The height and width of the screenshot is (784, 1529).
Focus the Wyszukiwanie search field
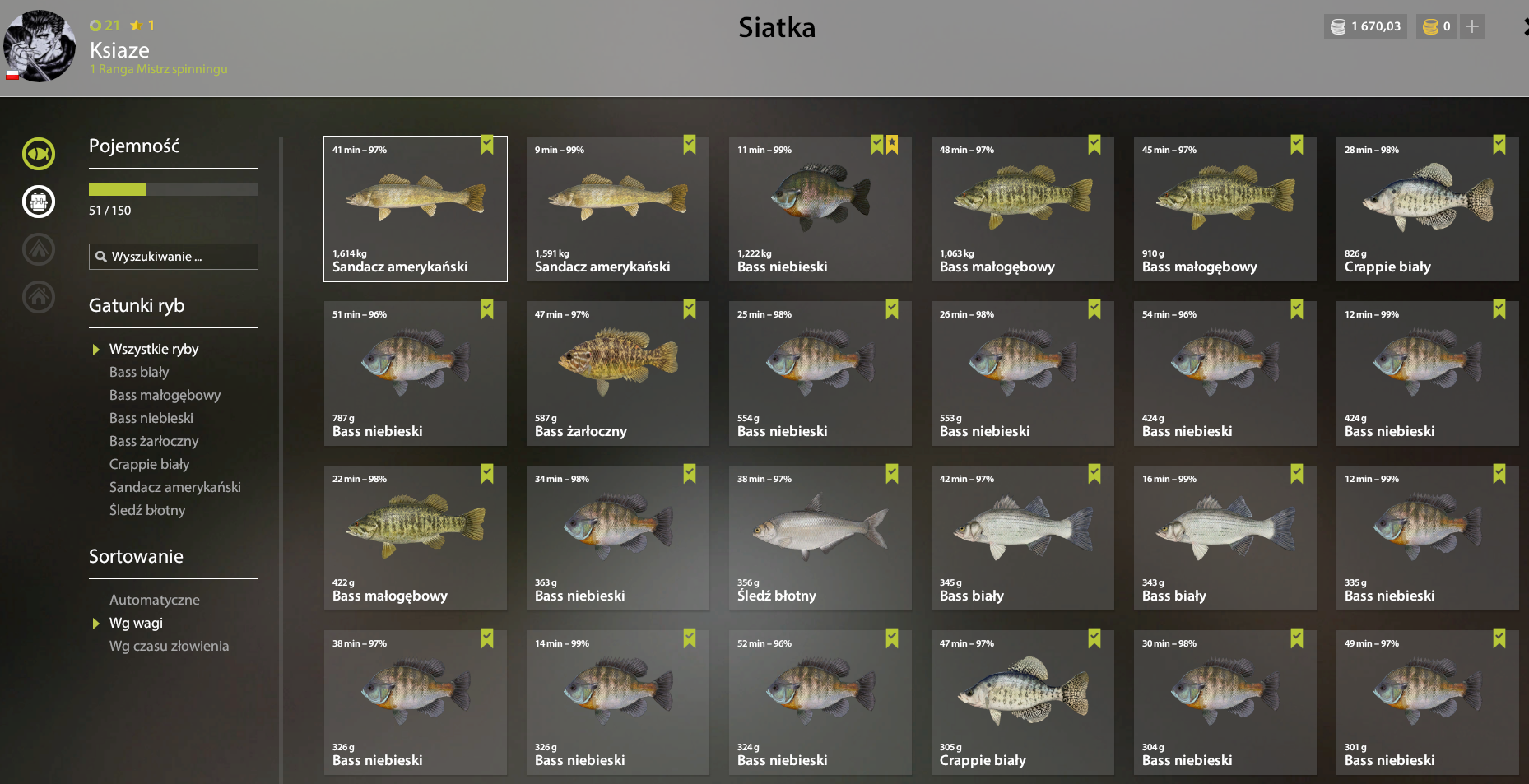pyautogui.click(x=174, y=257)
